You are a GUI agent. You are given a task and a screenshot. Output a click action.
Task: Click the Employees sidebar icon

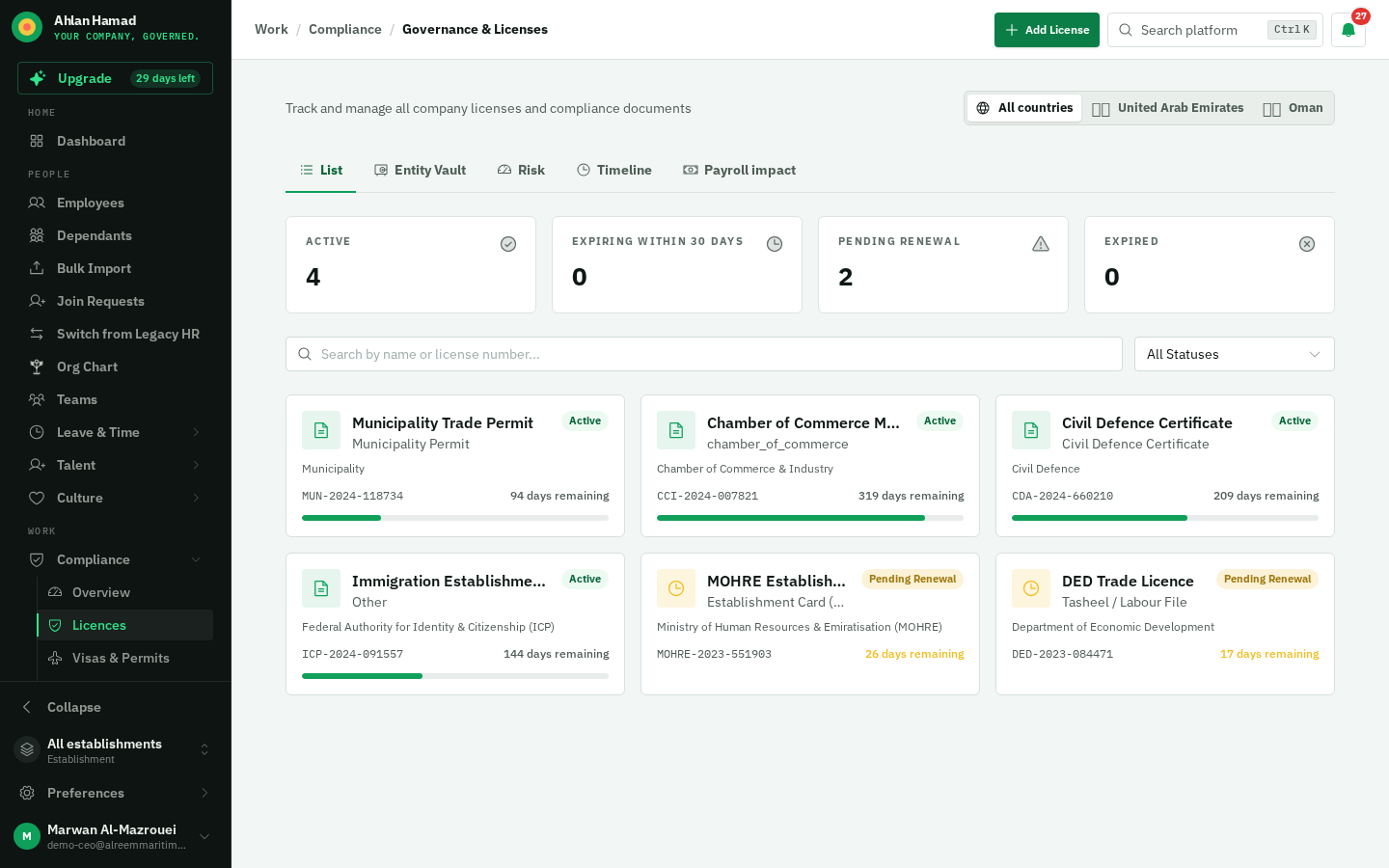point(37,203)
